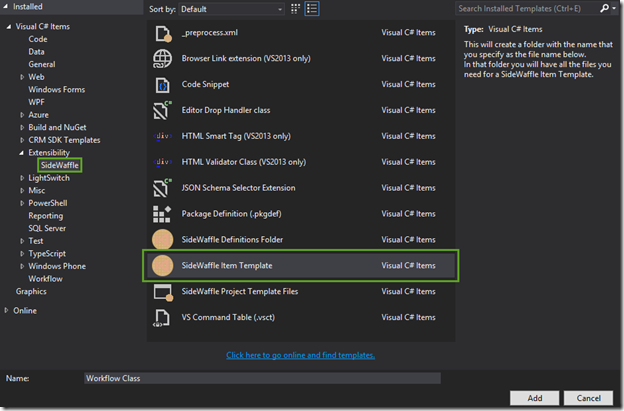Open the Sort by Default dropdown
Viewport: 624px width, 411px height.
click(232, 9)
